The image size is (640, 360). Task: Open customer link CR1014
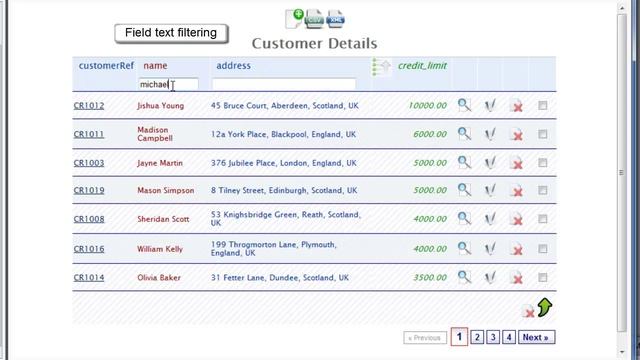pyautogui.click(x=89, y=278)
